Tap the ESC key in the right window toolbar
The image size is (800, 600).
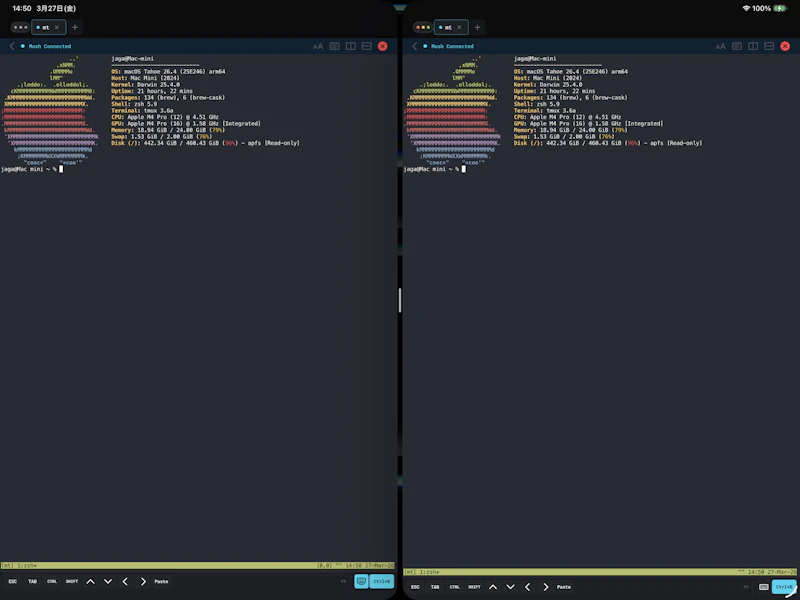click(415, 587)
